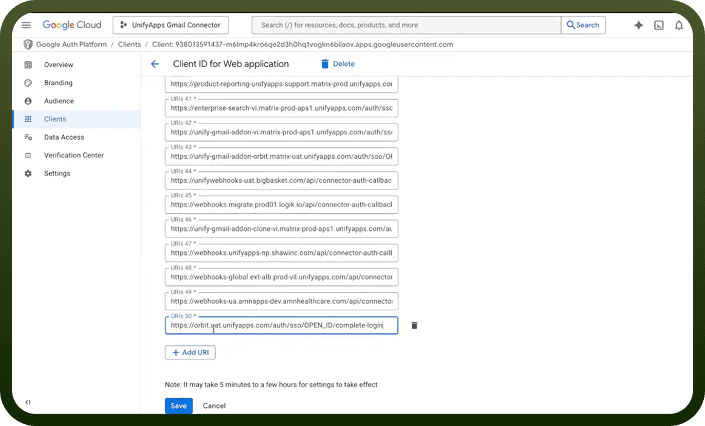The width and height of the screenshot is (705, 426).
Task: Click into the URIs 50 orbit.uat field
Action: coord(281,325)
